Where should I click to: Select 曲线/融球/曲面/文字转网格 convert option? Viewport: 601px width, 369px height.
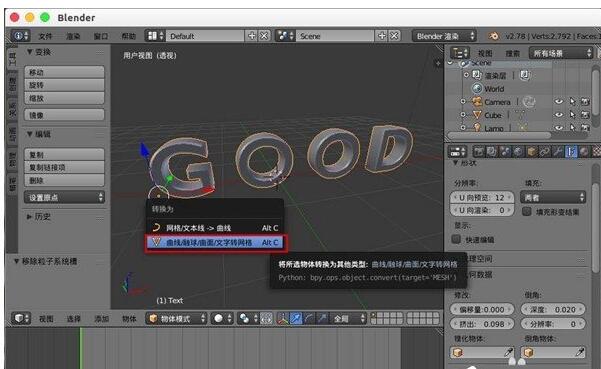215,243
